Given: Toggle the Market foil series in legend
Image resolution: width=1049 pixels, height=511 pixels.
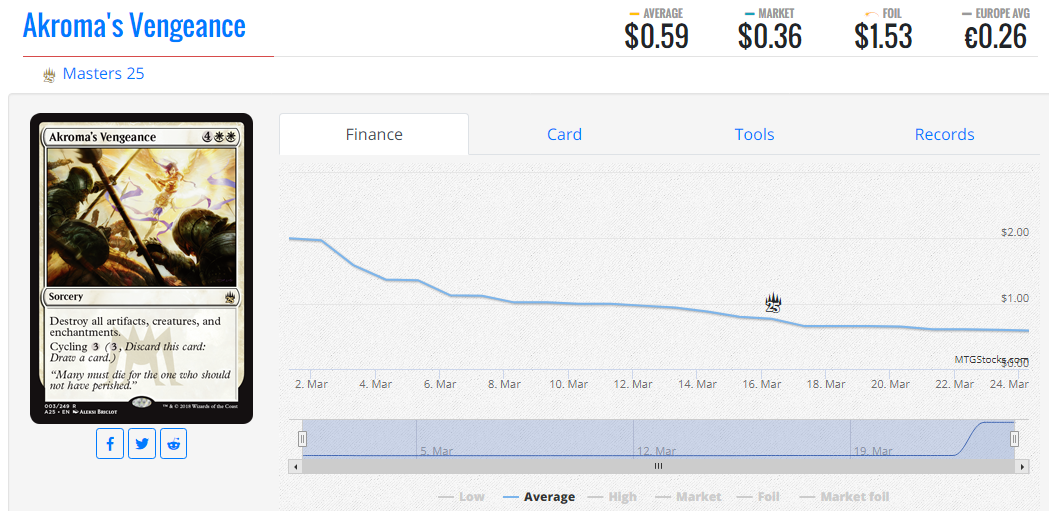Looking at the screenshot, I should [844, 497].
